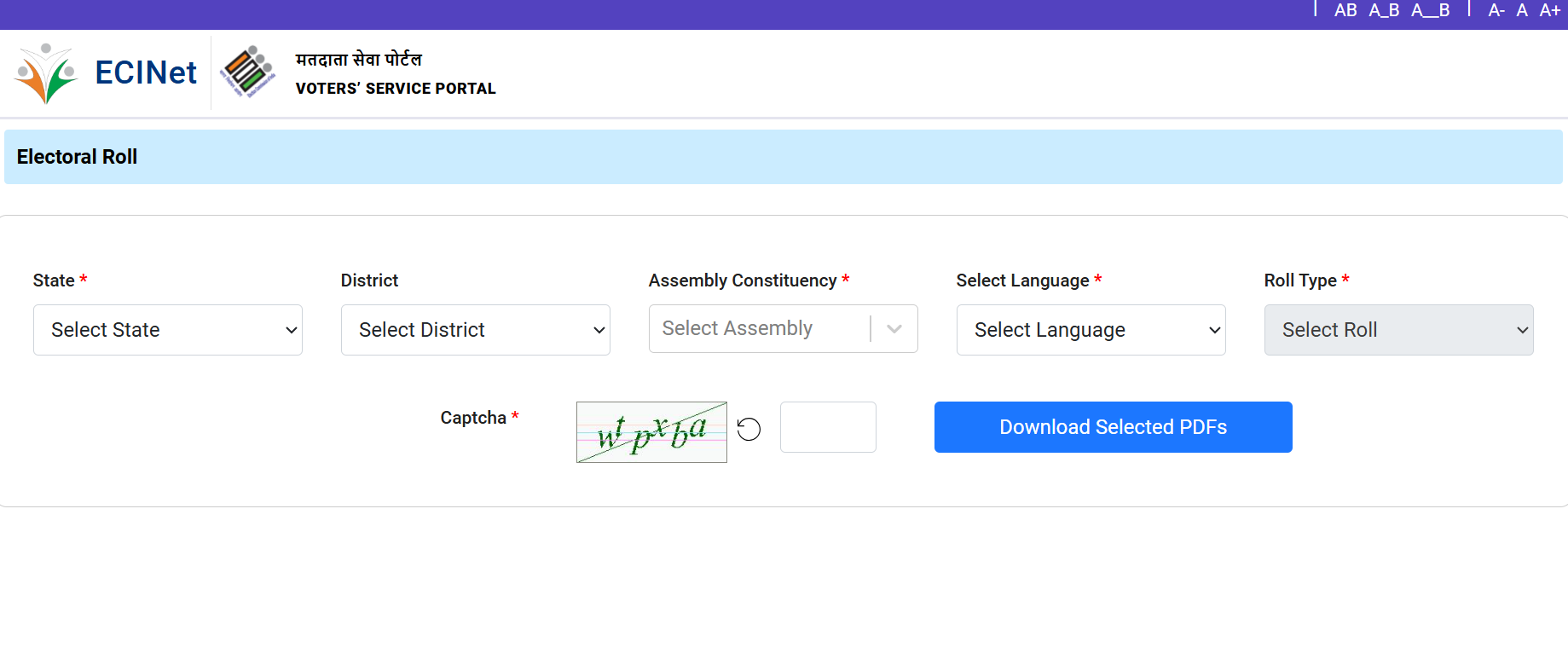Refresh the captcha image

pos(749,429)
